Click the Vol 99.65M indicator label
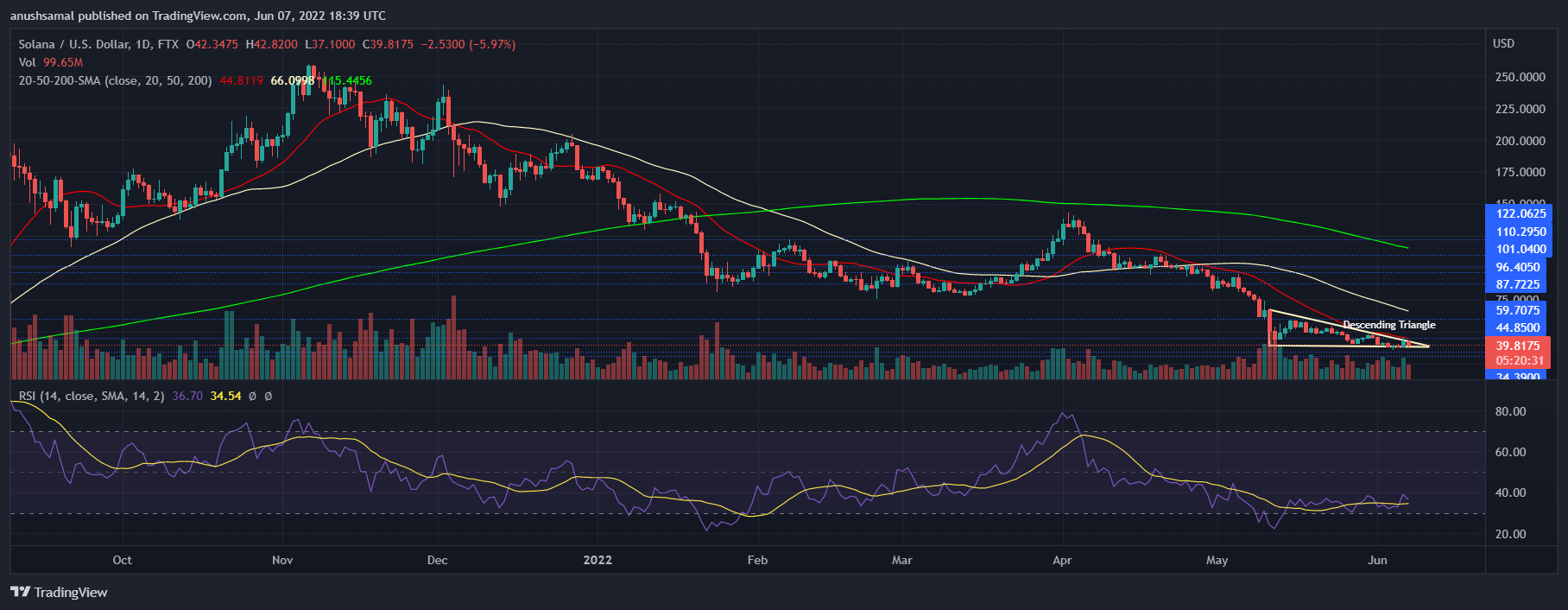 51,62
